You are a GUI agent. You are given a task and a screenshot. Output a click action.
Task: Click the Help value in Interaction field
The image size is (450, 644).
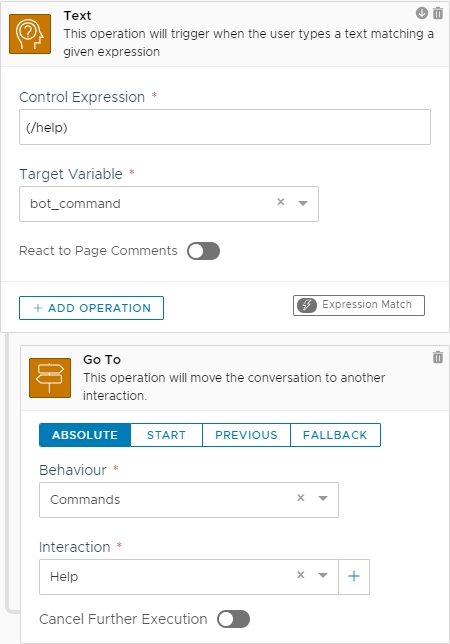coord(64,577)
